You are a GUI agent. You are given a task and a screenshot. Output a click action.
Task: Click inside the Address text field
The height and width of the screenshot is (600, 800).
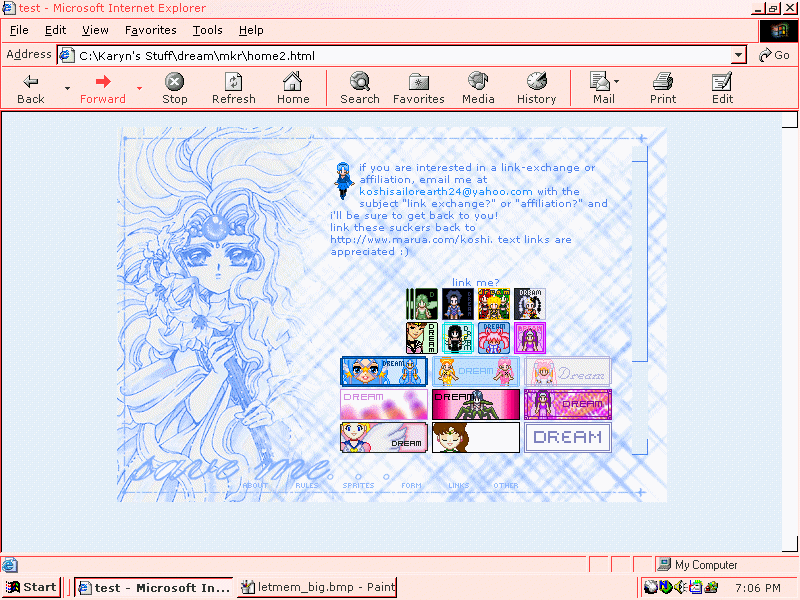tap(400, 56)
